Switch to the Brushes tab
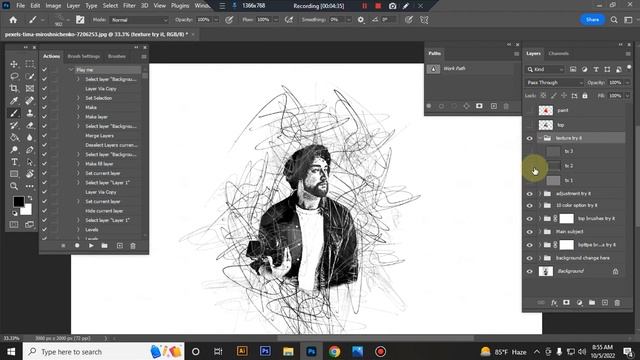The image size is (640, 360). pos(117,56)
